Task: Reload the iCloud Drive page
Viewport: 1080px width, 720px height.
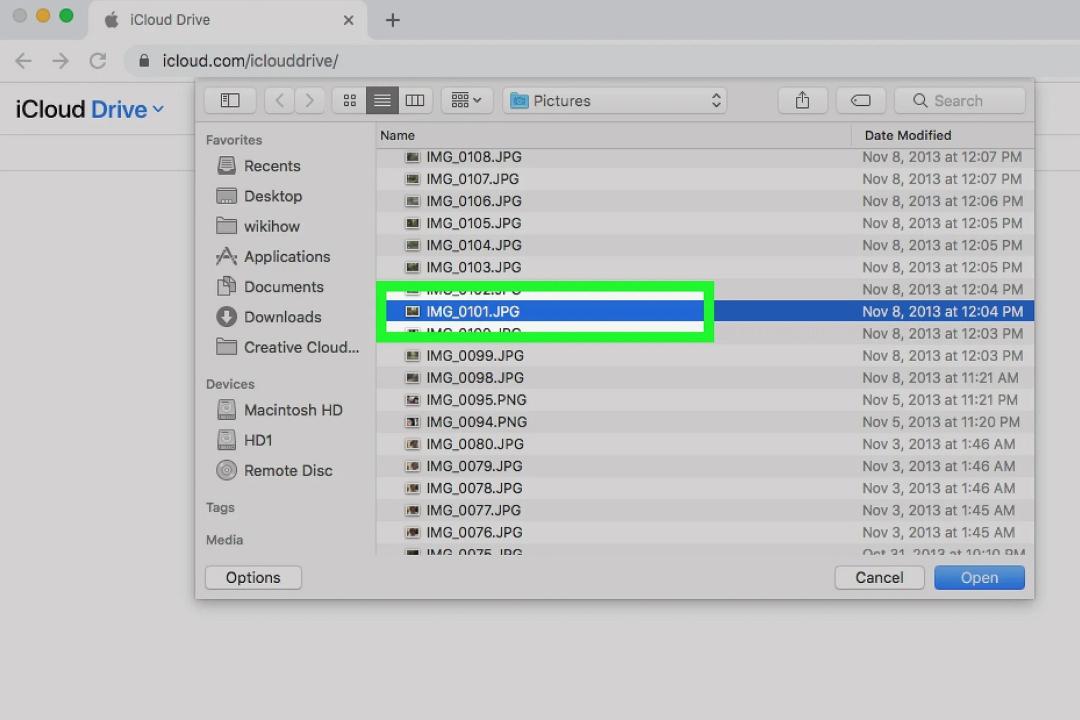Action: (98, 61)
